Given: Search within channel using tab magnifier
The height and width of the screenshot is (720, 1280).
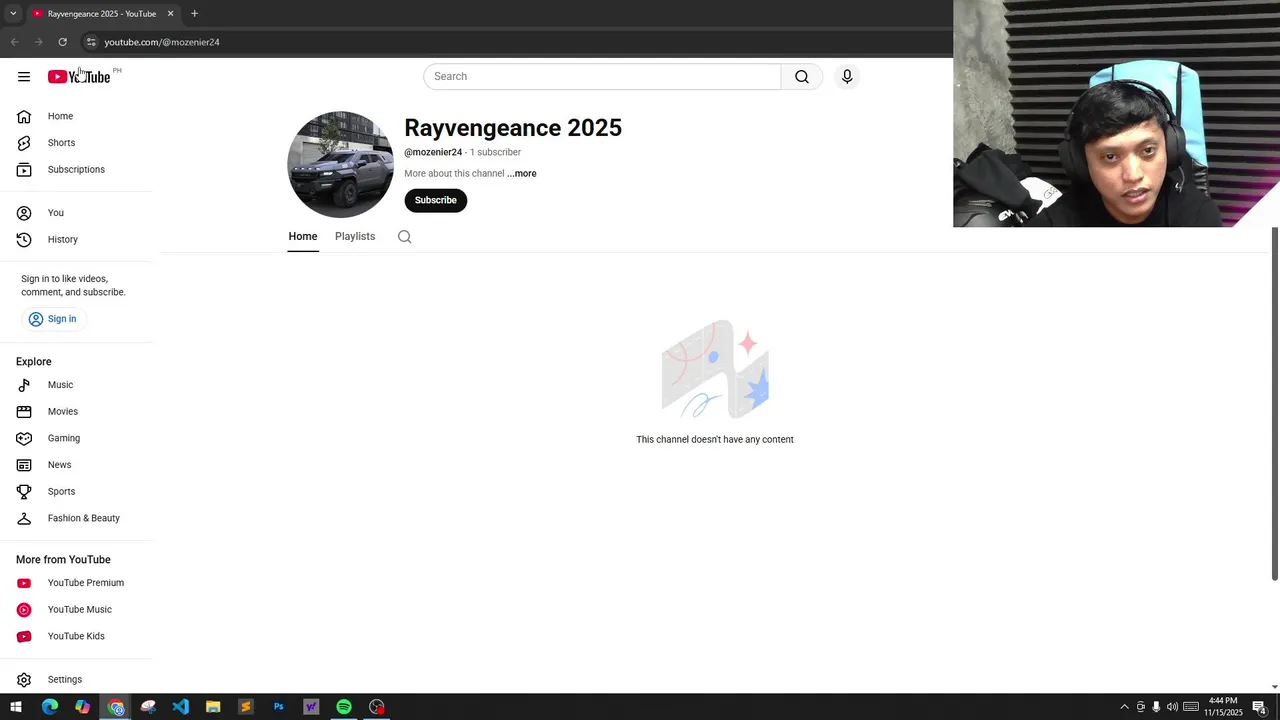Looking at the screenshot, I should (404, 237).
